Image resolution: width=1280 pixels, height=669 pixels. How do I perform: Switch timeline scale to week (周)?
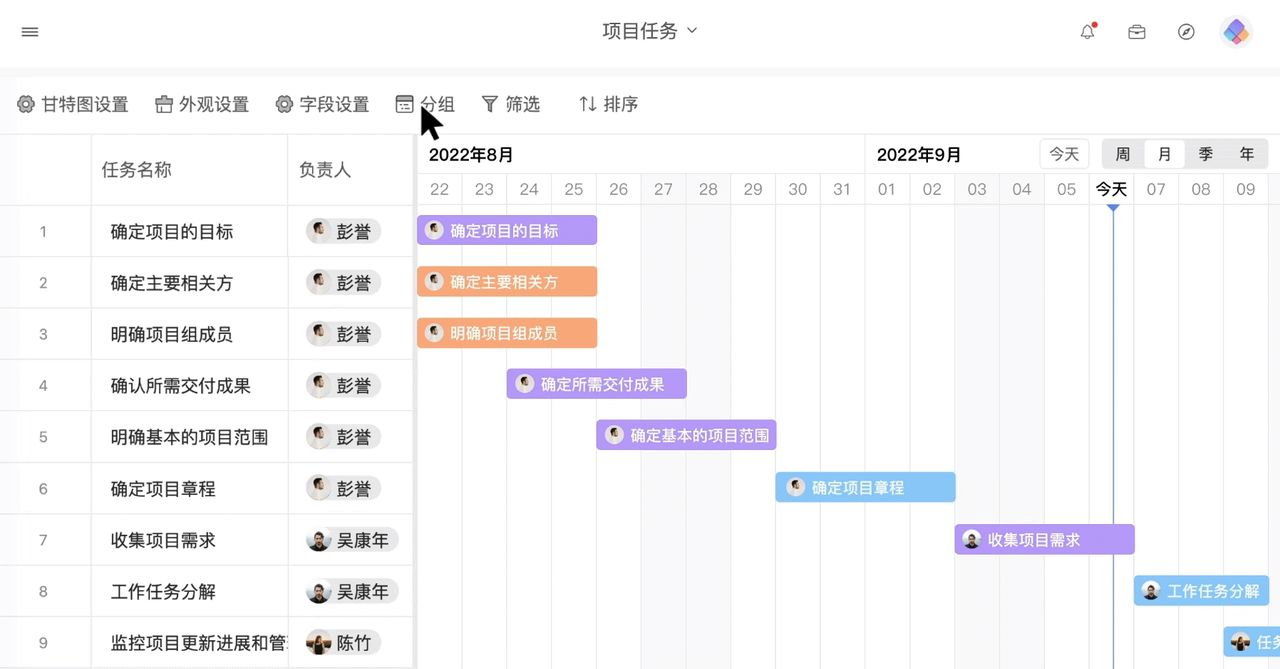tap(1123, 154)
